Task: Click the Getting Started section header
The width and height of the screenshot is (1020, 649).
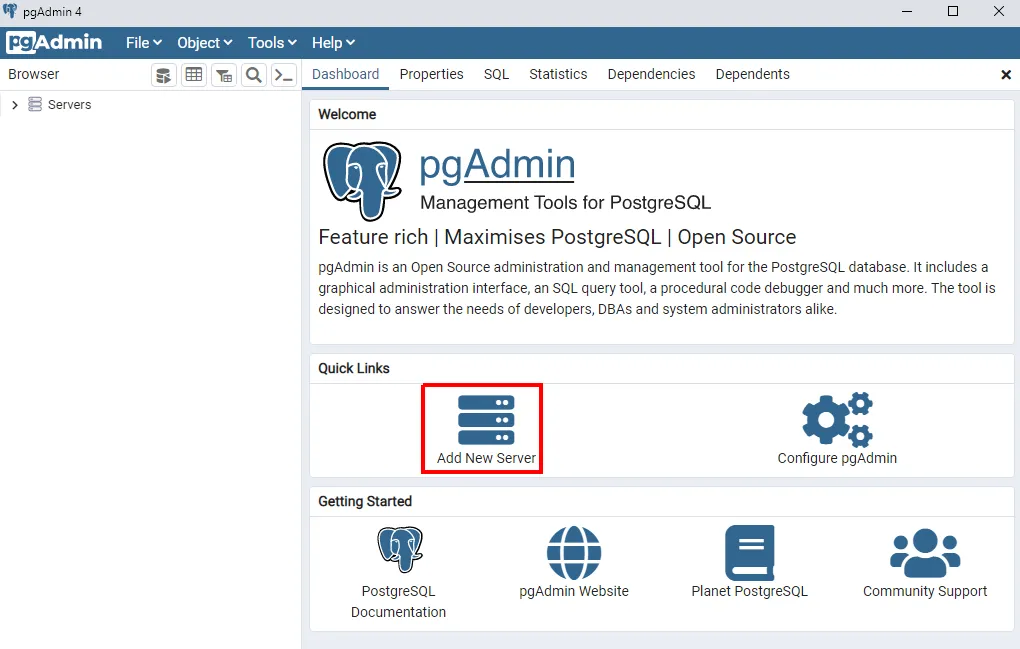Action: (x=365, y=501)
